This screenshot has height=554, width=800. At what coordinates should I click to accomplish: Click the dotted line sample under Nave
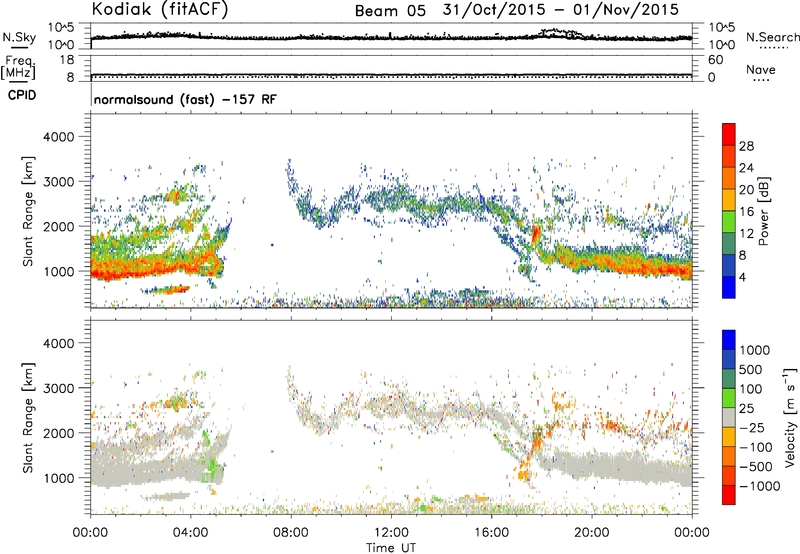761,81
